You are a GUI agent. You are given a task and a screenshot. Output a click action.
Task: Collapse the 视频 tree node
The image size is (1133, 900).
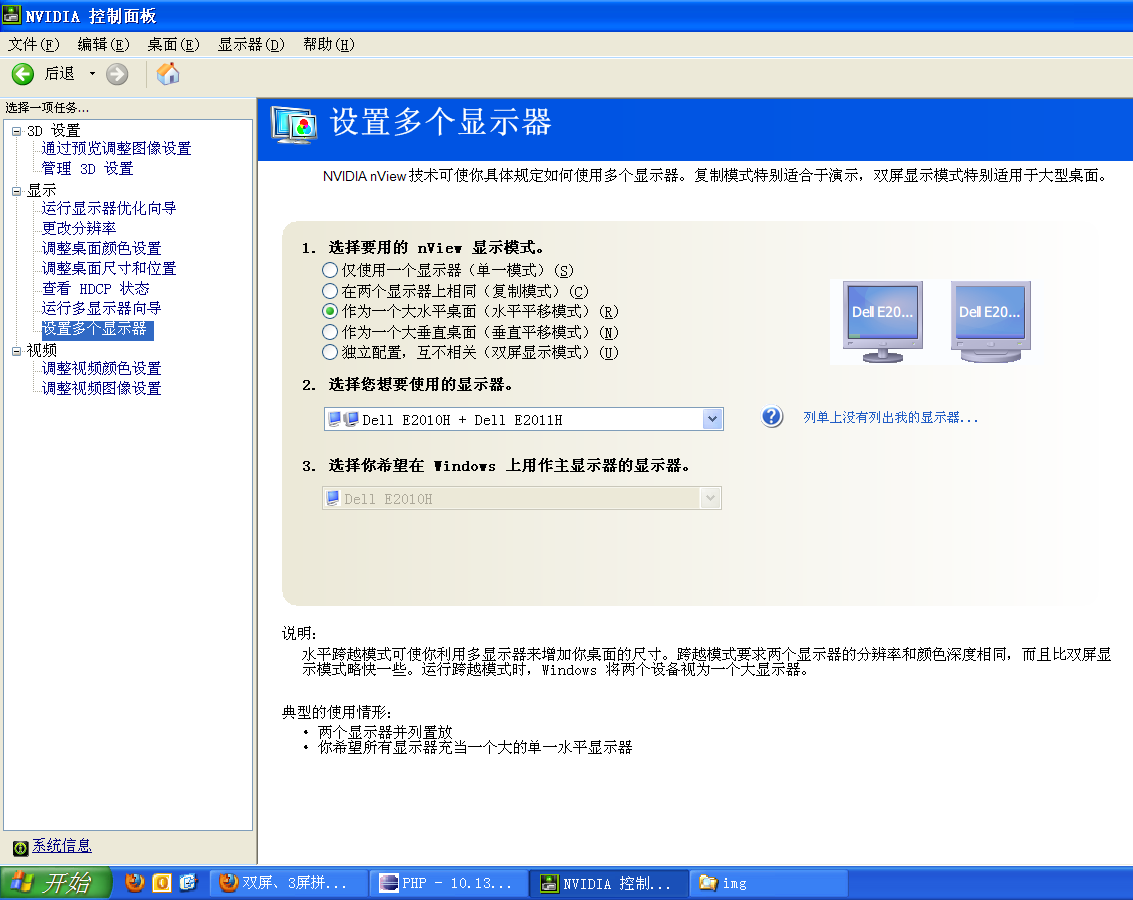coord(16,351)
